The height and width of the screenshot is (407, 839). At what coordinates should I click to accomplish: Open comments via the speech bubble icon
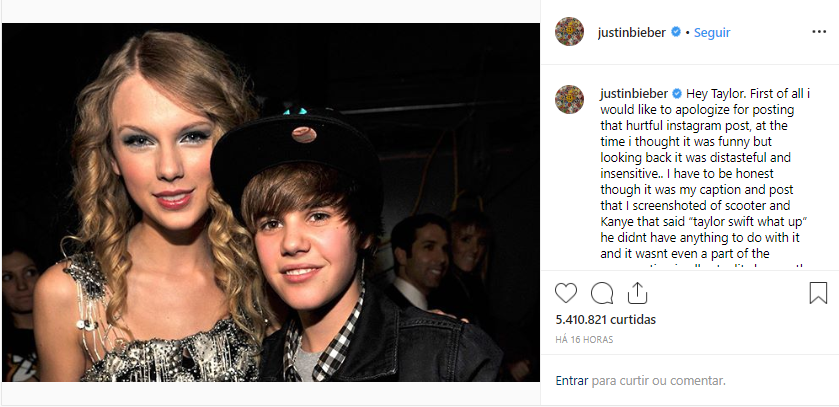coord(602,293)
